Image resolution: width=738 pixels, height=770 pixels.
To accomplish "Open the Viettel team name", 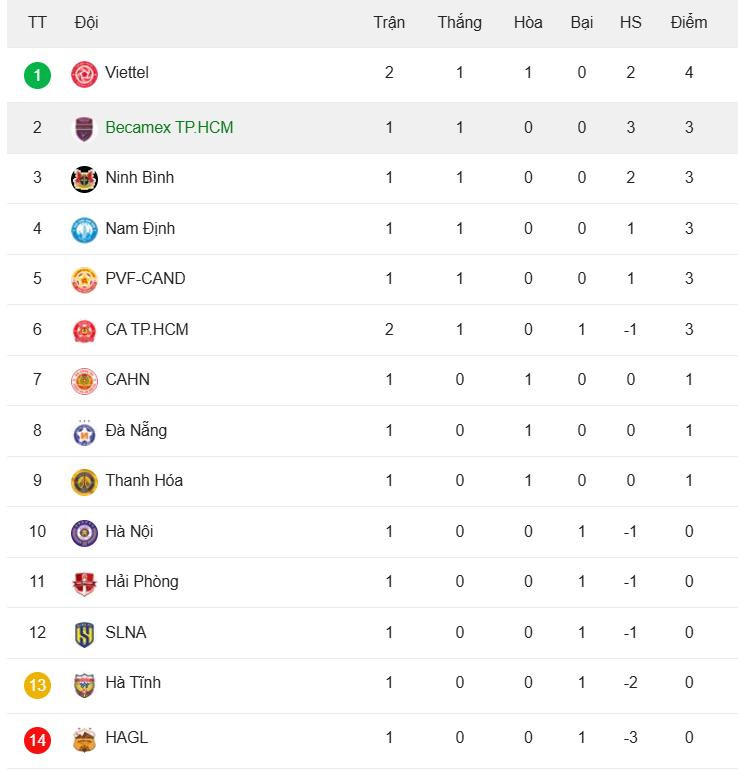I will click(127, 72).
